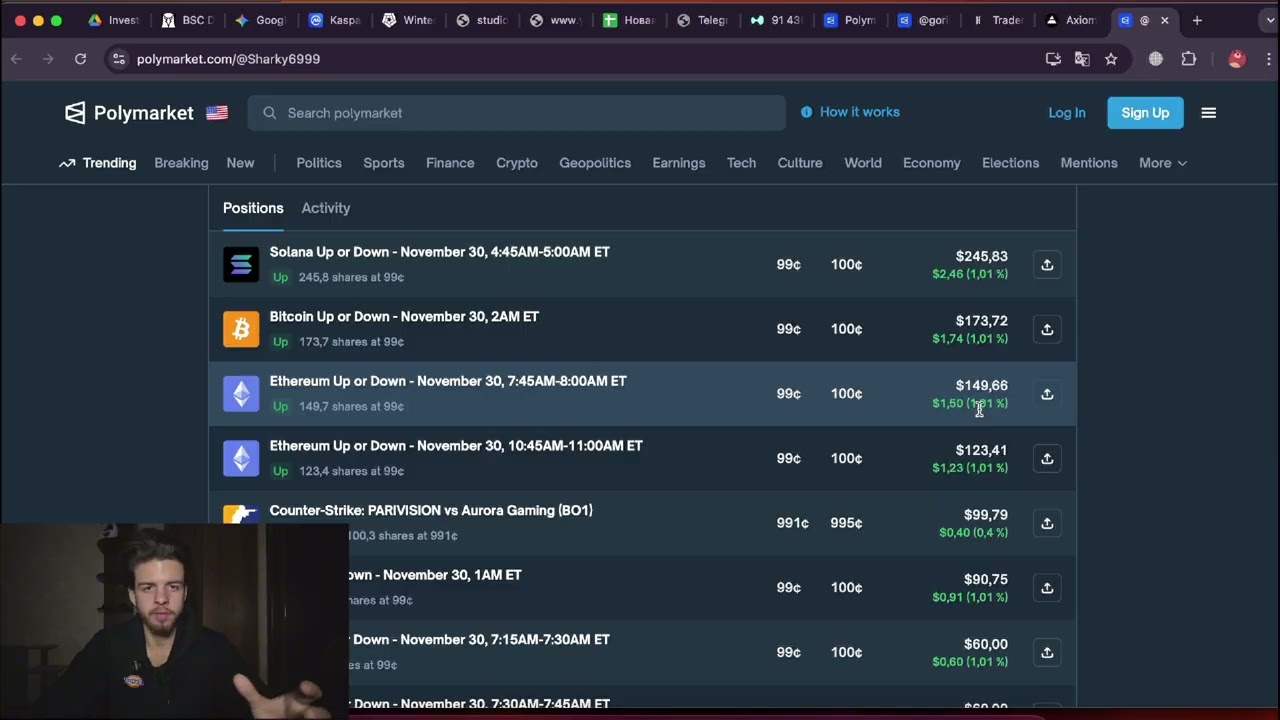Click the $0,40 (0,4 %) profit text

(973, 533)
